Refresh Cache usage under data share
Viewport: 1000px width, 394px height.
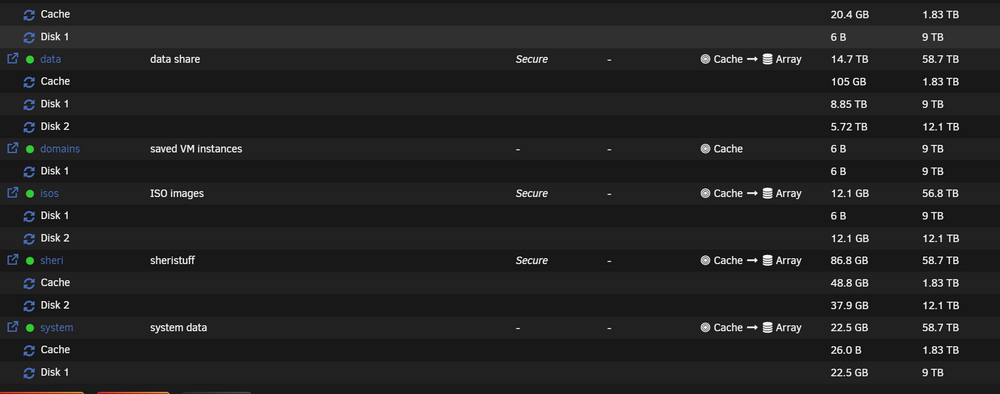29,82
